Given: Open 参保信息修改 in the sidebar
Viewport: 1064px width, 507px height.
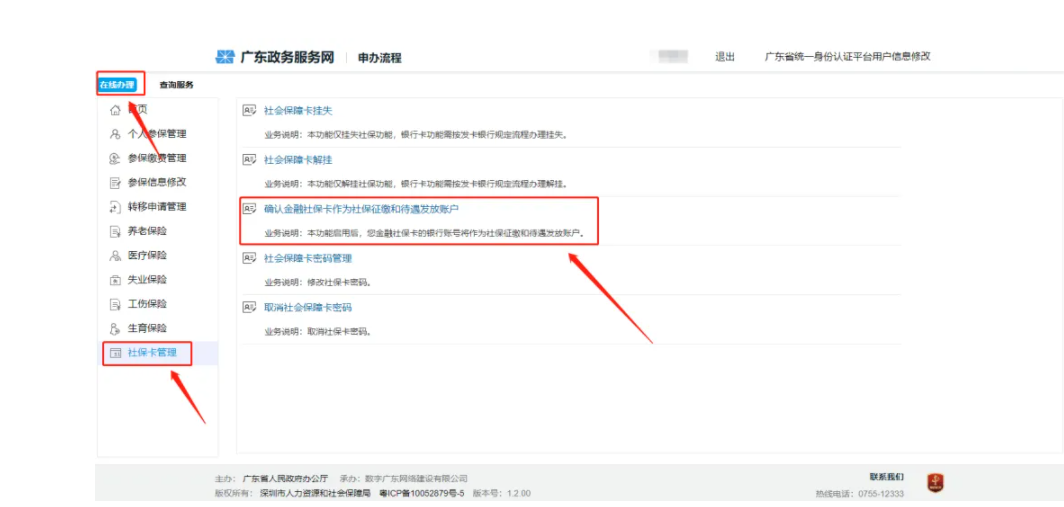Looking at the screenshot, I should (x=157, y=182).
